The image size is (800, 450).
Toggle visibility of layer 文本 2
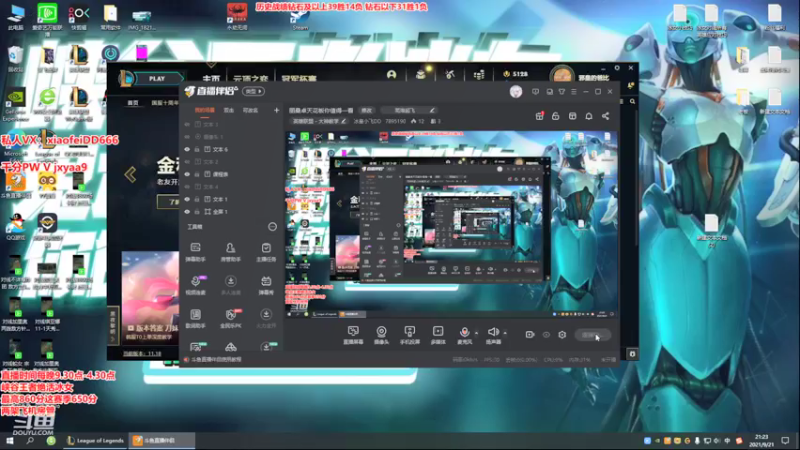[187, 162]
